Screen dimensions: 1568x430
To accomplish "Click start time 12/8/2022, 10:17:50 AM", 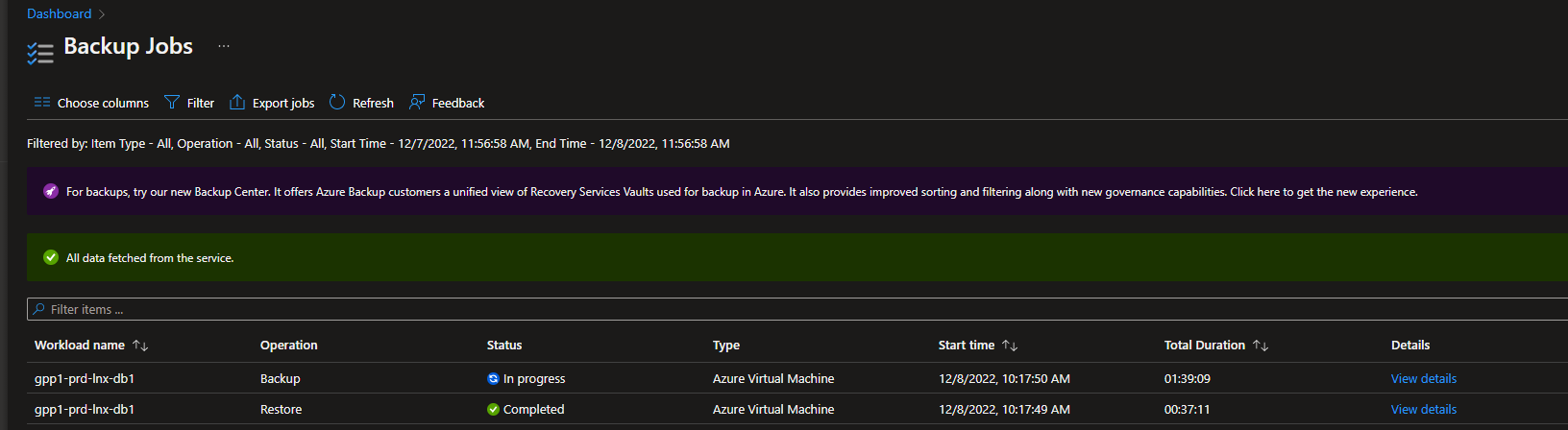I will click(x=1004, y=378).
